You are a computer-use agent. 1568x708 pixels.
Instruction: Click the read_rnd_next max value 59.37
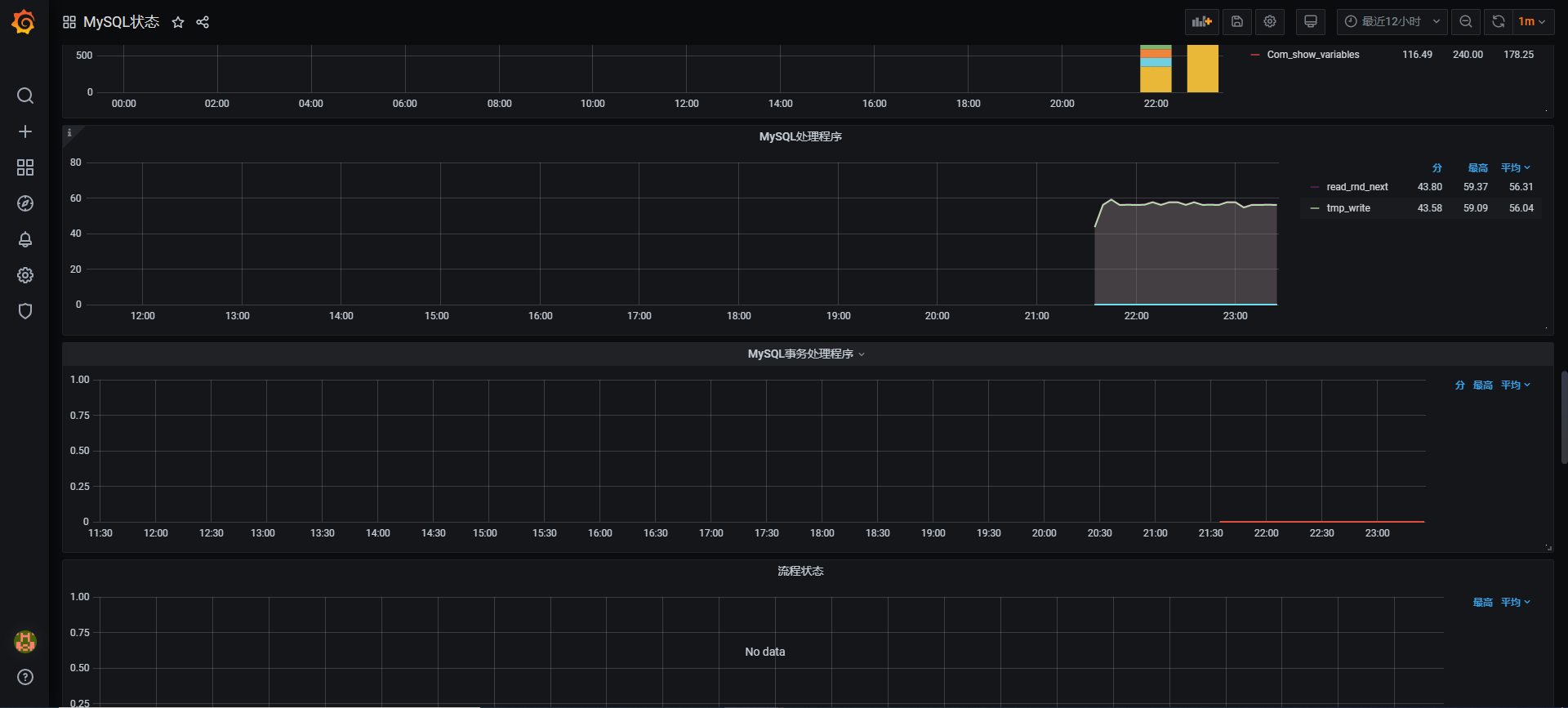1475,187
